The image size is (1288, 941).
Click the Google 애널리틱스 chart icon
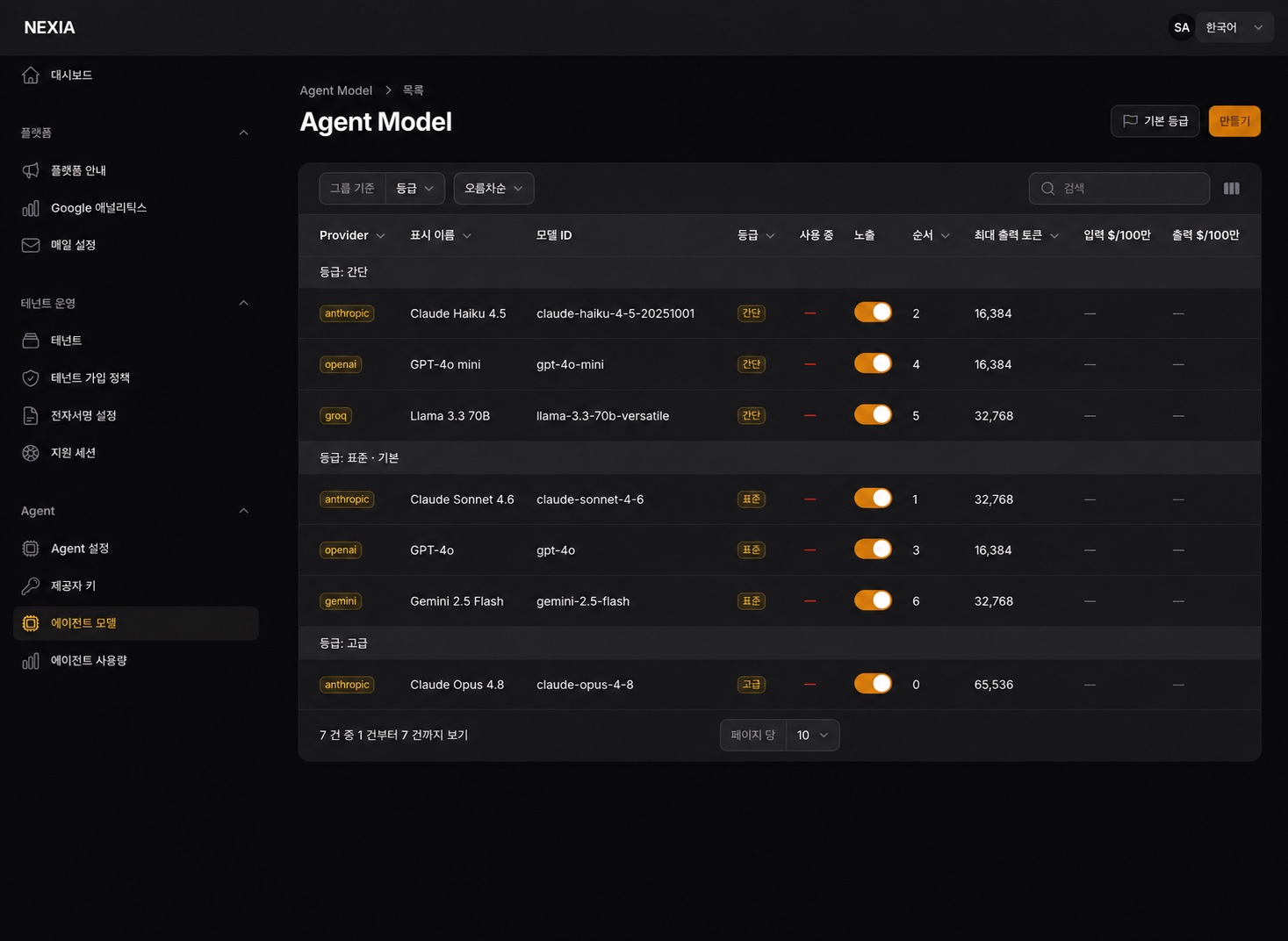31,208
